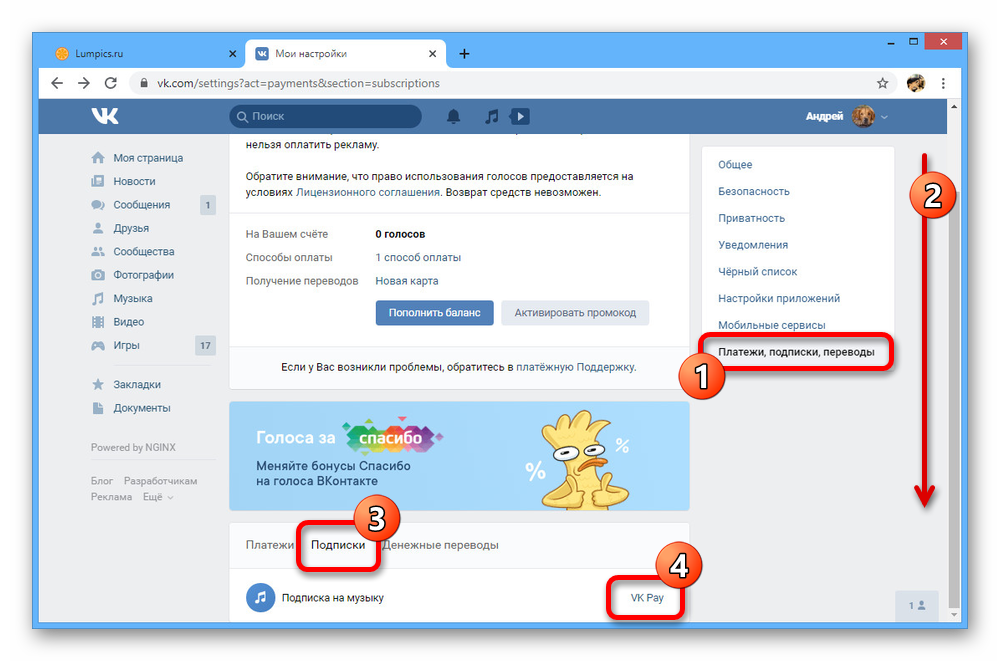
Task: Select the Подписки tab
Action: (338, 545)
